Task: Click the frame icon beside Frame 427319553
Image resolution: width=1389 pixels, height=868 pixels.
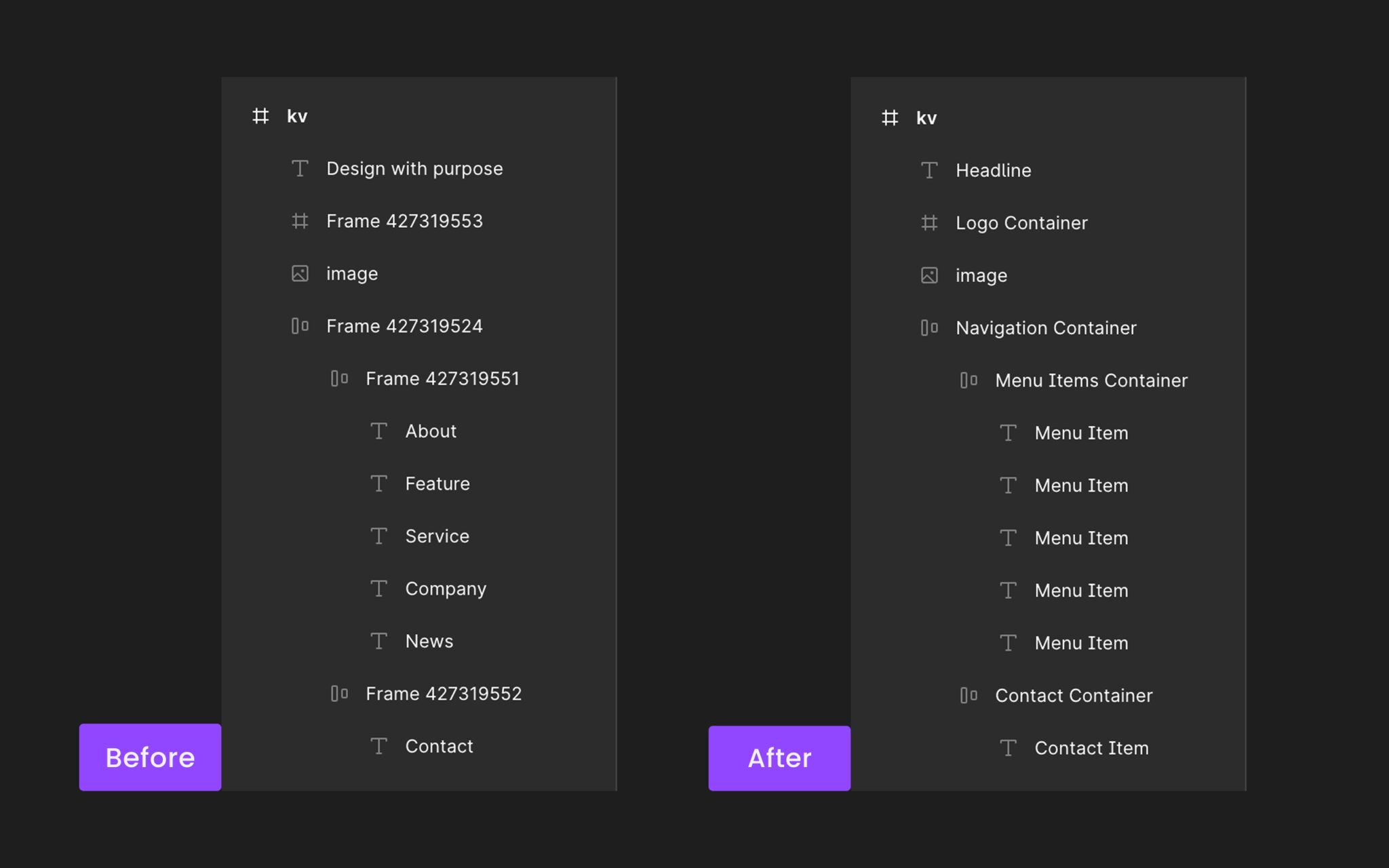Action: click(x=300, y=221)
